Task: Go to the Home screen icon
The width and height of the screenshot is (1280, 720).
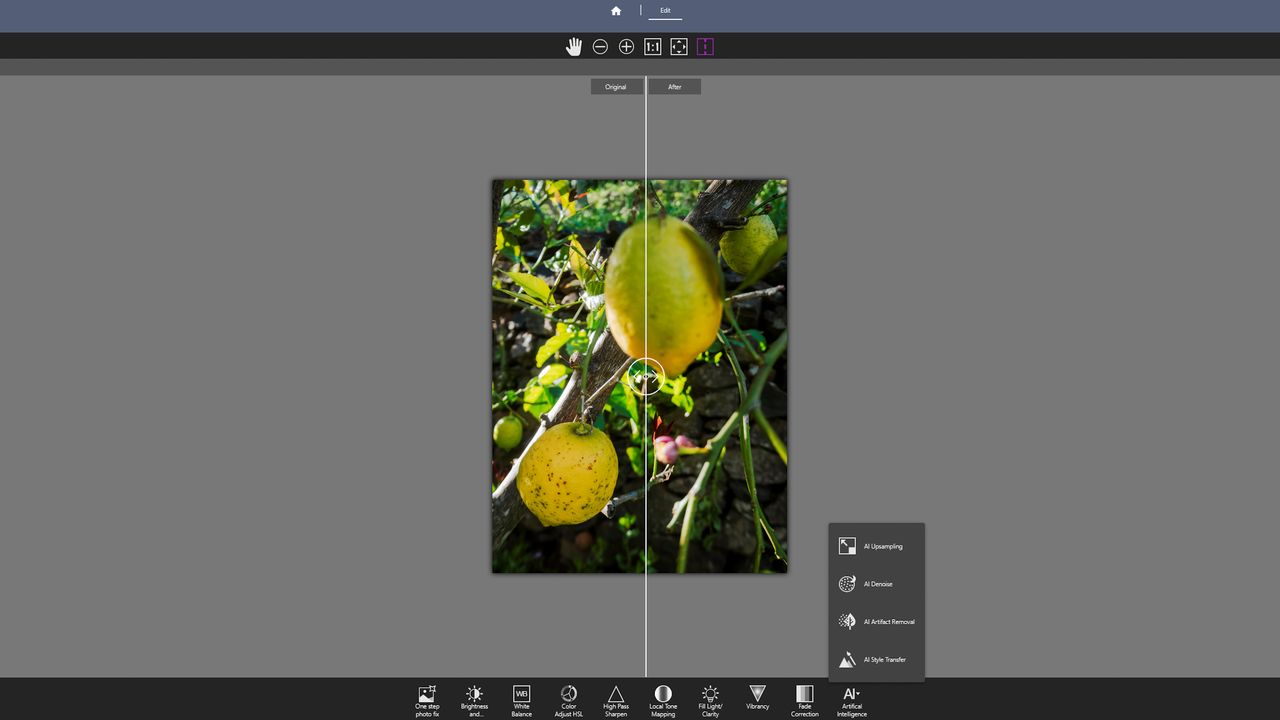Action: pyautogui.click(x=616, y=11)
